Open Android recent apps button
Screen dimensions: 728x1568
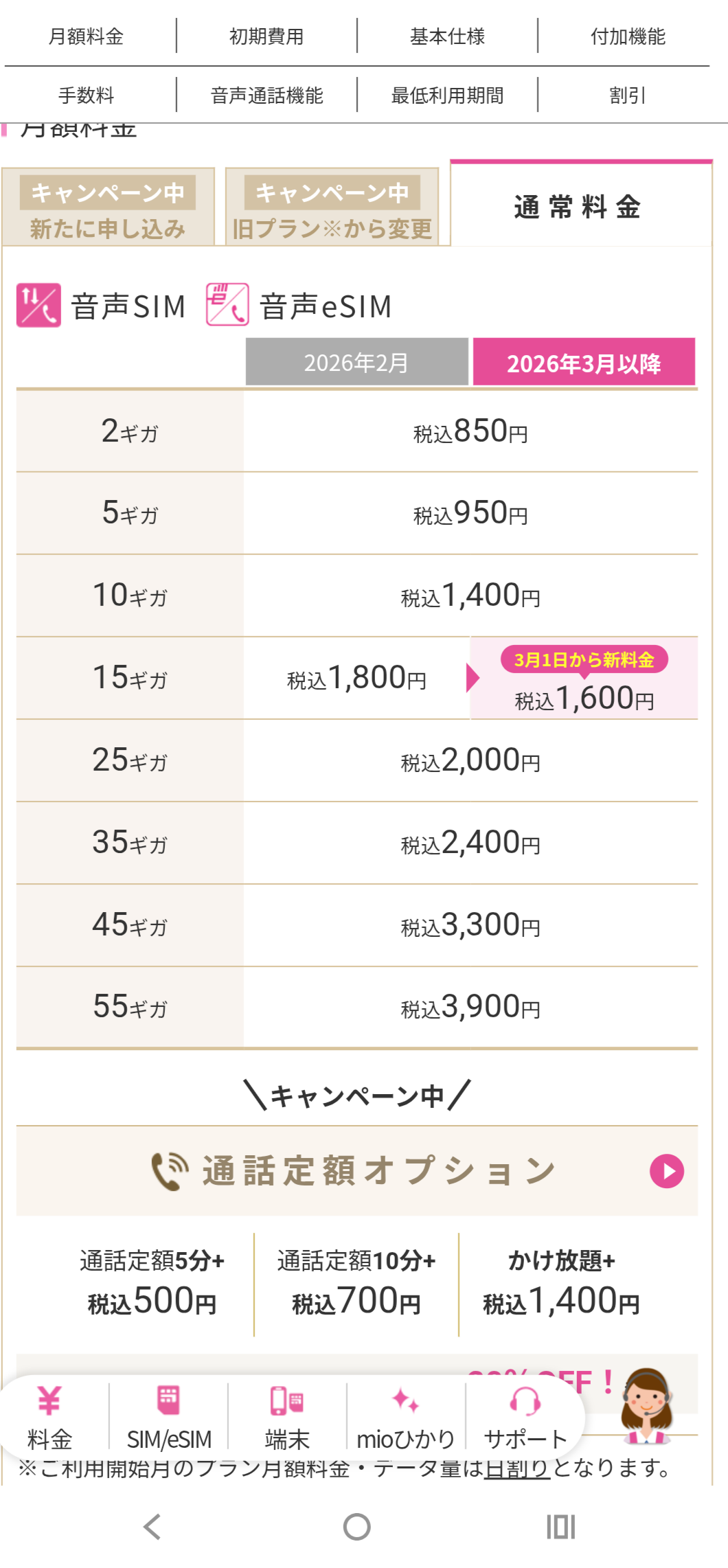pos(560,1527)
